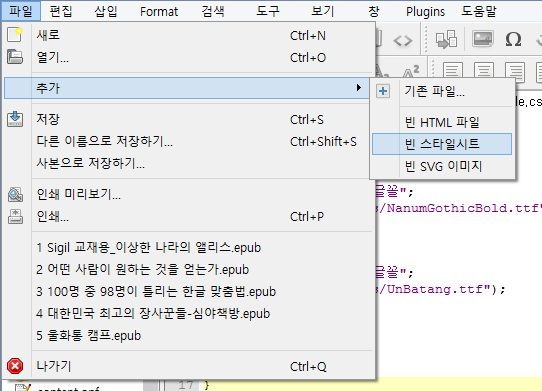This screenshot has height=391, width=542.
Task: Expand the 추가 submenu arrow
Action: click(x=359, y=88)
